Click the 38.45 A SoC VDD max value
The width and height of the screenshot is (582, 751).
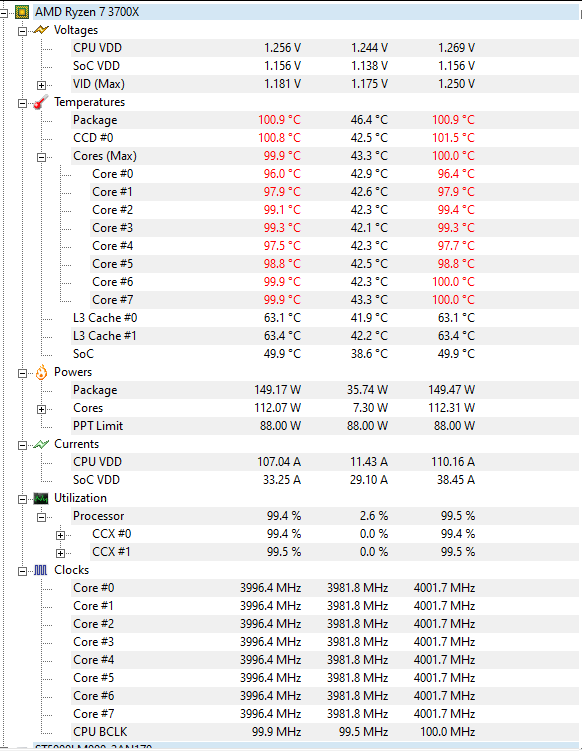[456, 480]
